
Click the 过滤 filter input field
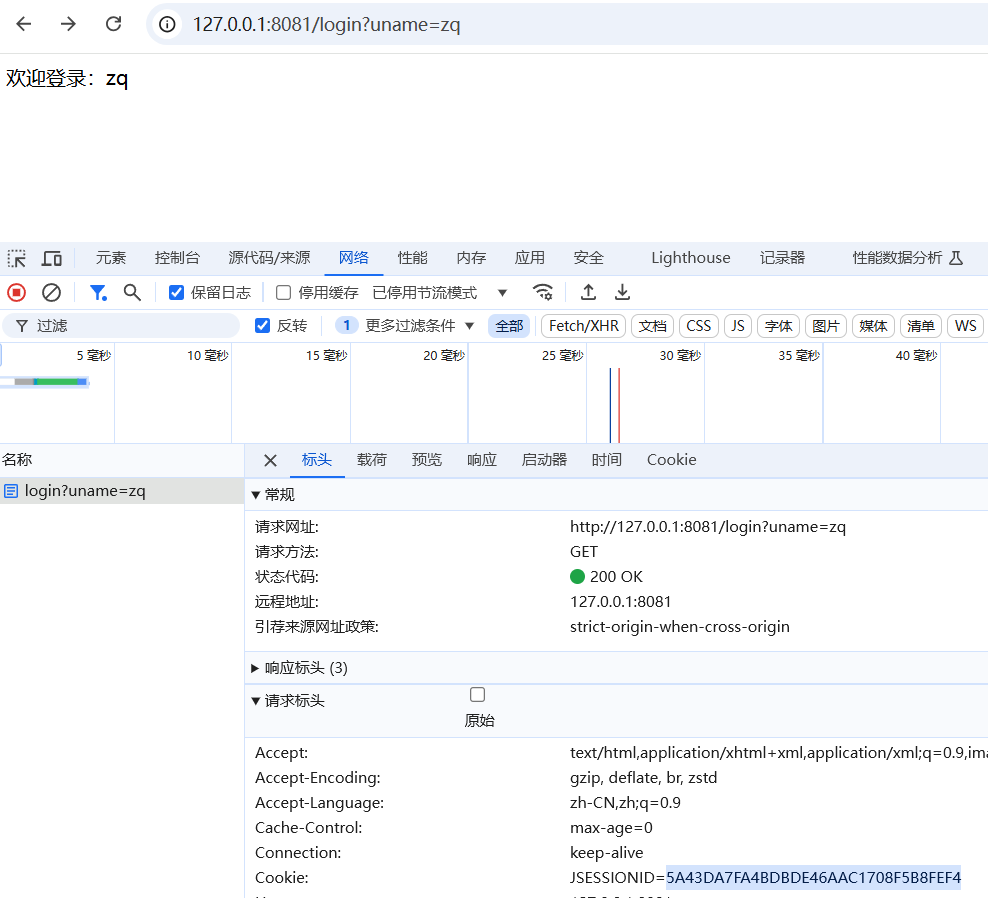pyautogui.click(x=121, y=326)
